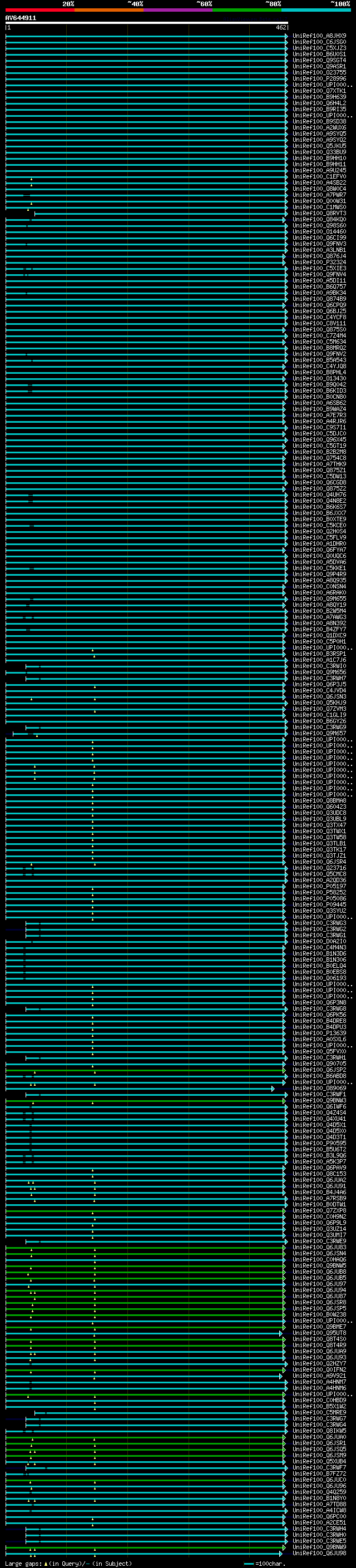This screenshot has width=356, height=1568.
Task: Open hit UniRef100_B6U0S1
Action: [319, 54]
